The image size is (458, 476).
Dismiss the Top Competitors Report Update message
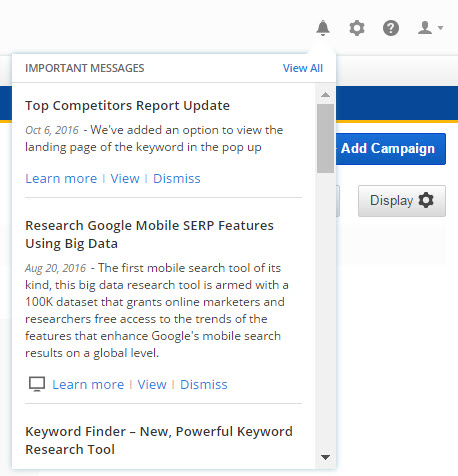pos(177,179)
